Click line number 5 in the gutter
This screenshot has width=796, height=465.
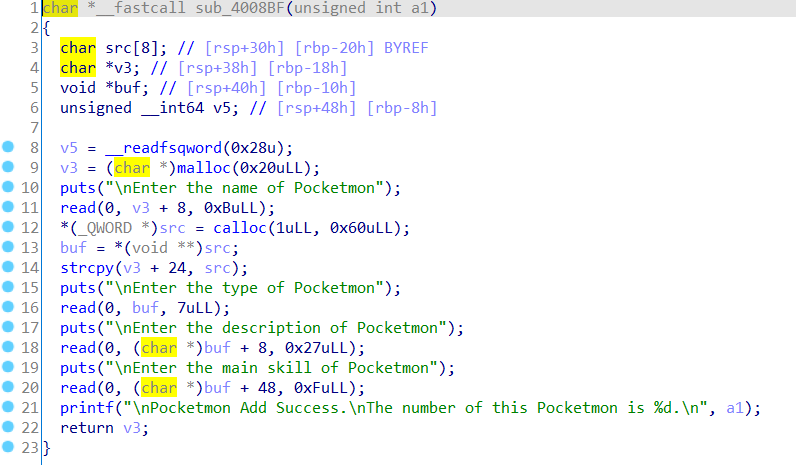coord(34,88)
